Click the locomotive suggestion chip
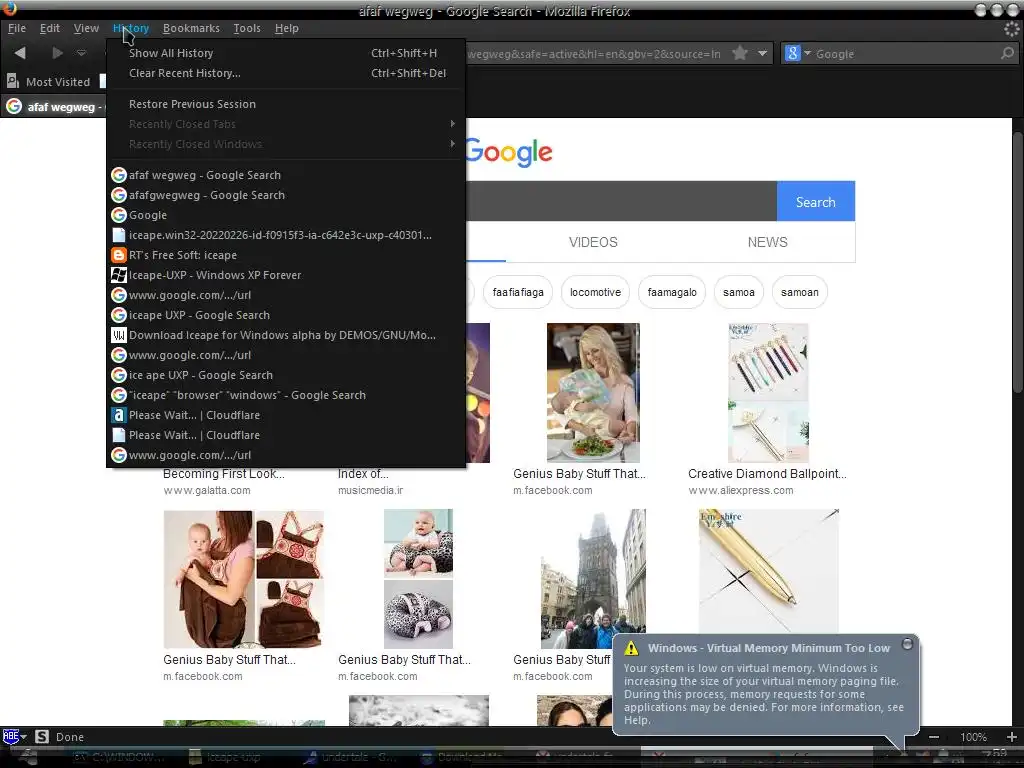 click(595, 292)
